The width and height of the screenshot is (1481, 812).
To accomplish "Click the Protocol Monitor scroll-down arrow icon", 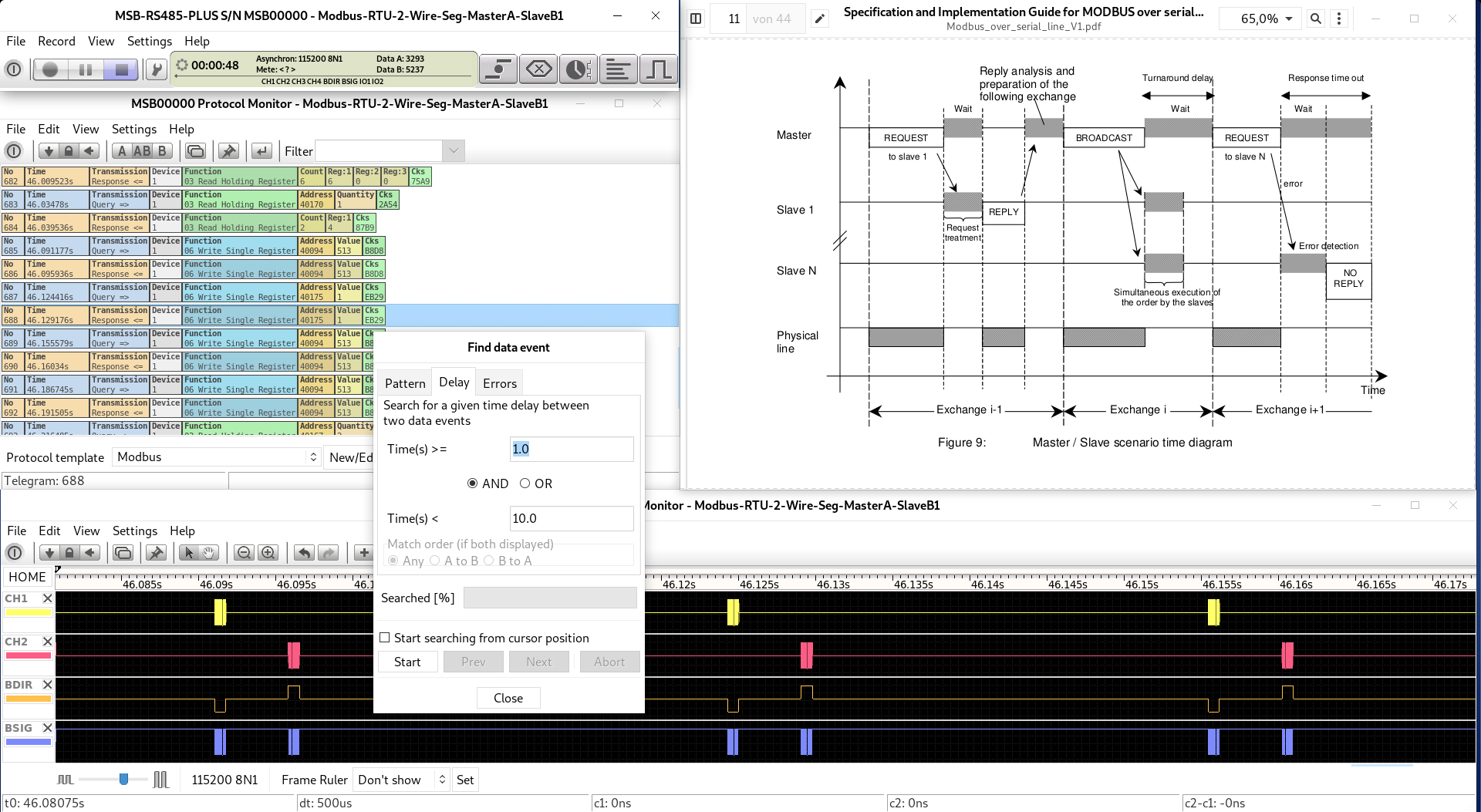I will click(x=49, y=151).
